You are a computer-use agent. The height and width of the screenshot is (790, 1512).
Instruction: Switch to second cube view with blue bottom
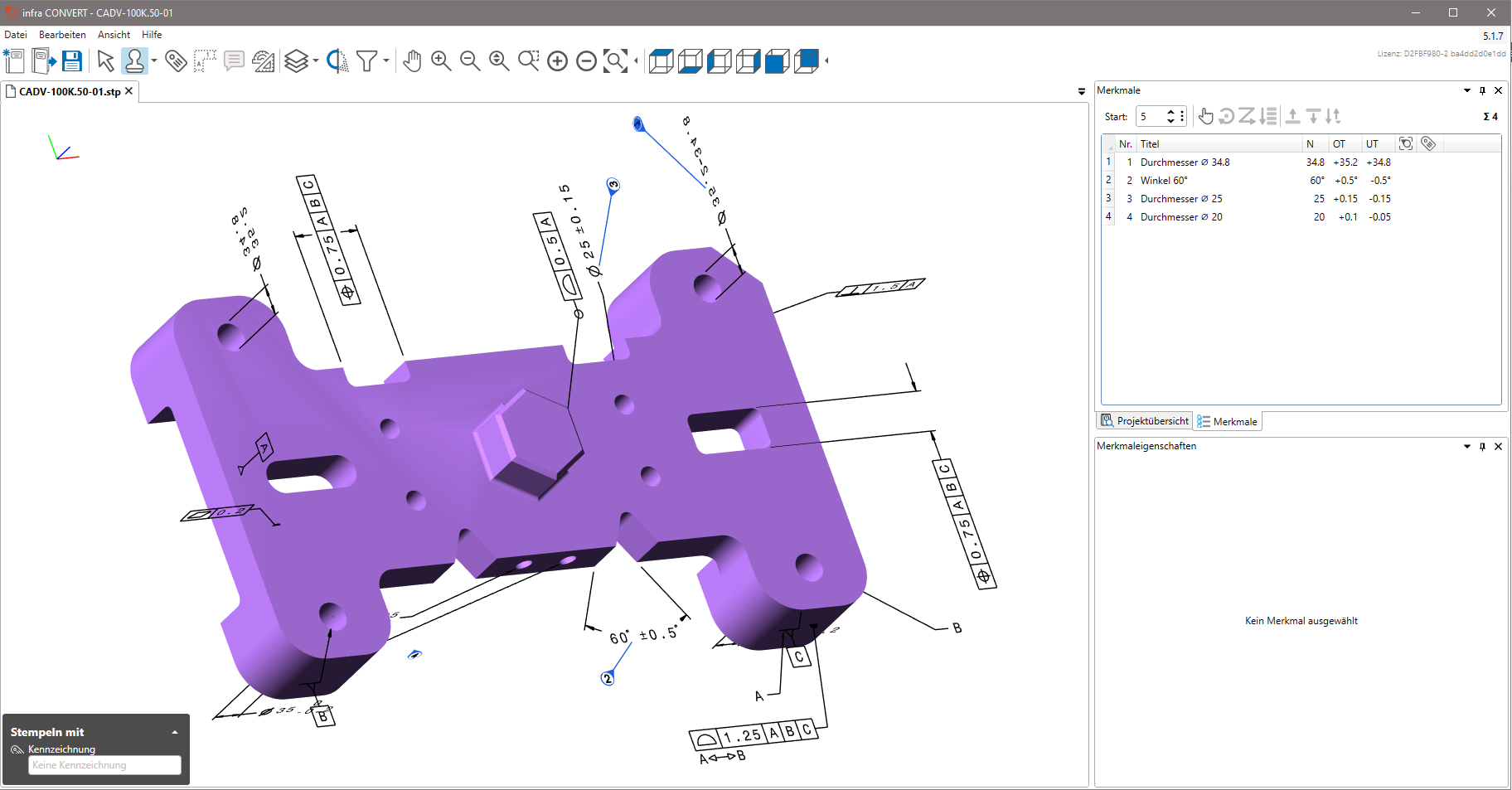tap(690, 61)
